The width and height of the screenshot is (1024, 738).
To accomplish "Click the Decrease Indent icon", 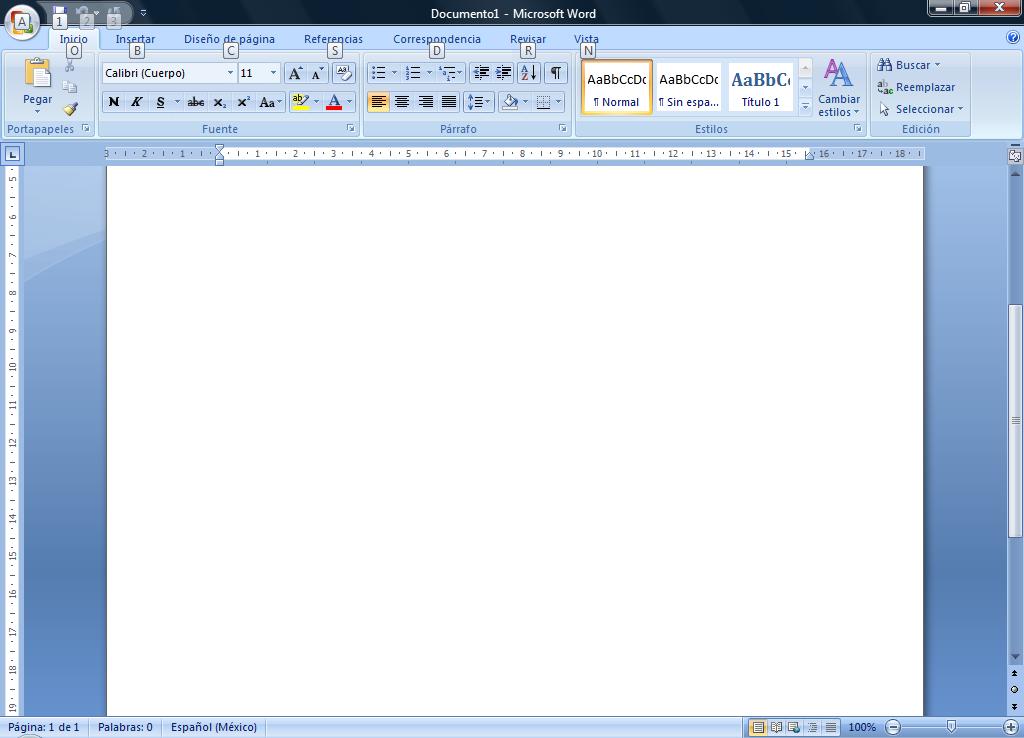I will (481, 73).
